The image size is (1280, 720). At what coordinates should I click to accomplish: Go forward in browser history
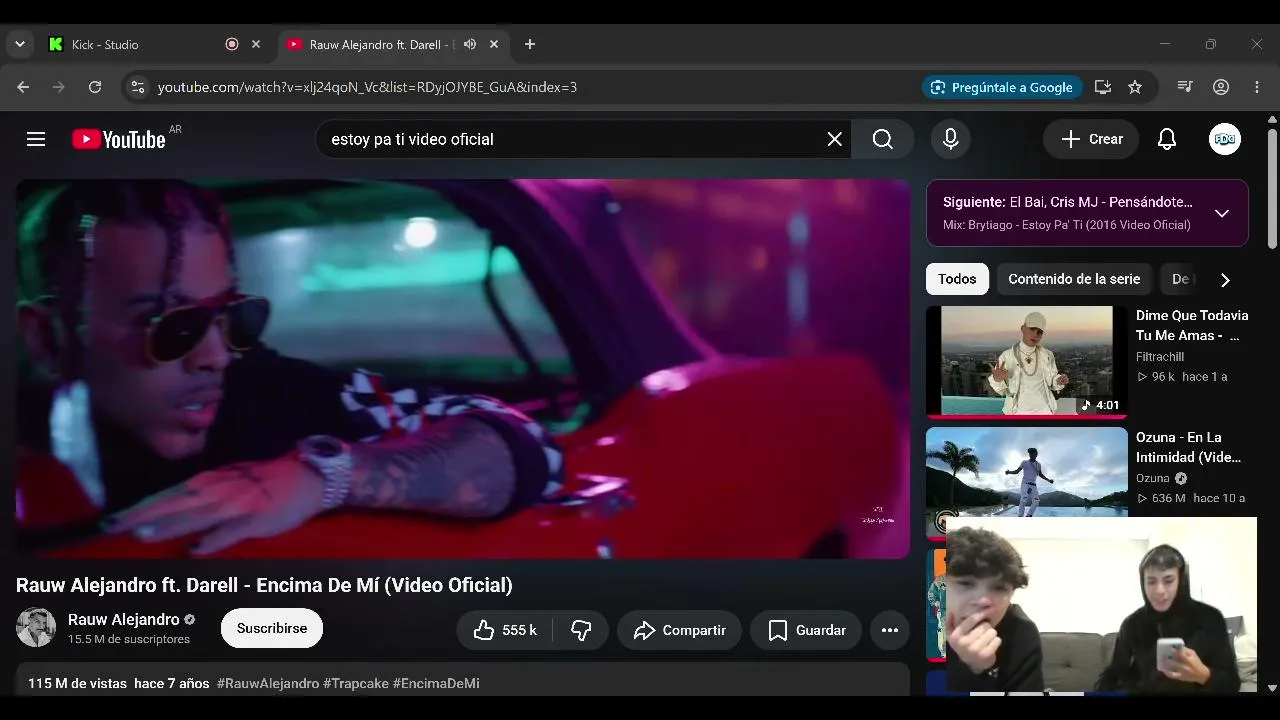(59, 87)
